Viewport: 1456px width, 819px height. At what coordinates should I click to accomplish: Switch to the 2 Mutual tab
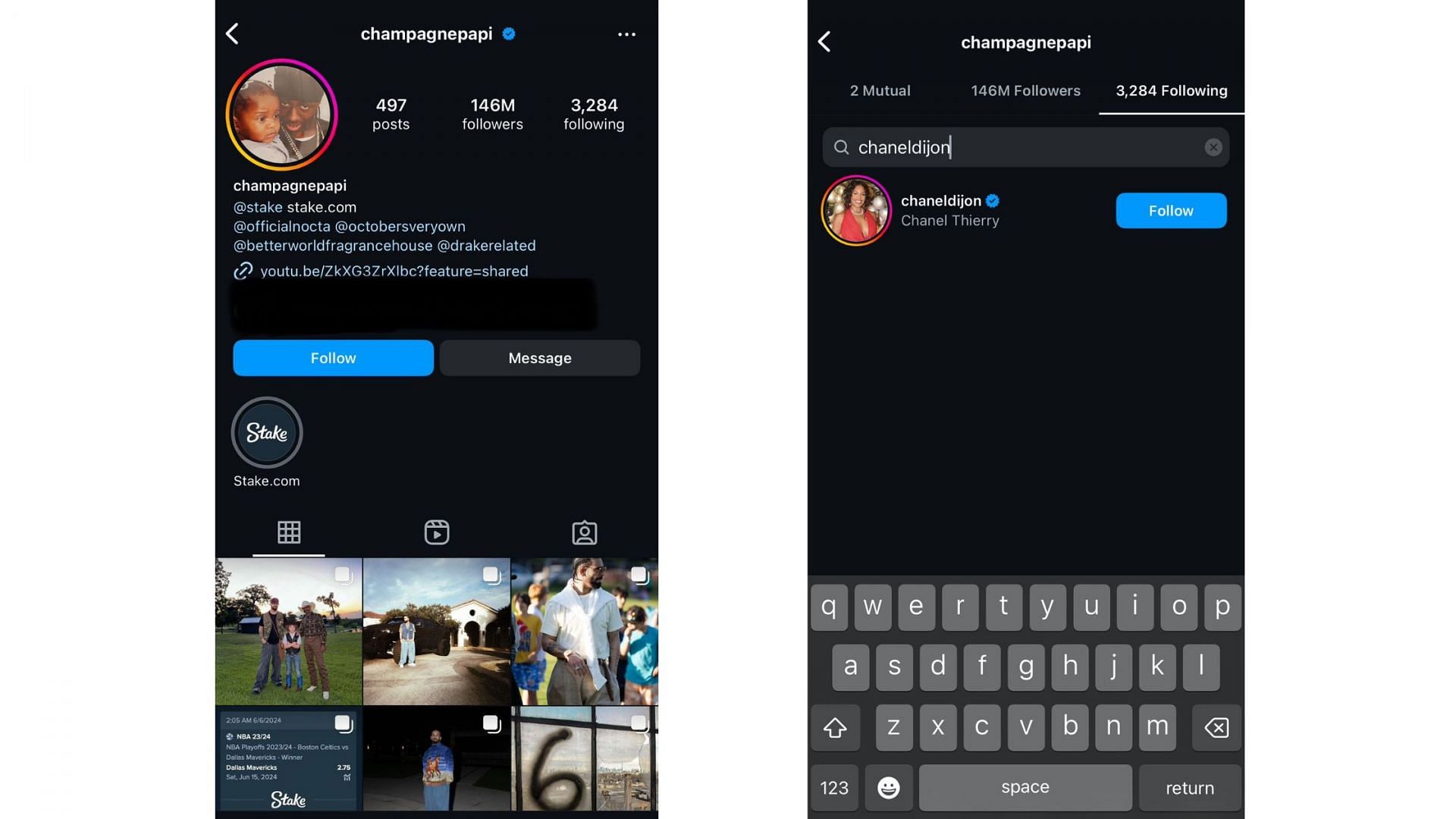click(879, 91)
